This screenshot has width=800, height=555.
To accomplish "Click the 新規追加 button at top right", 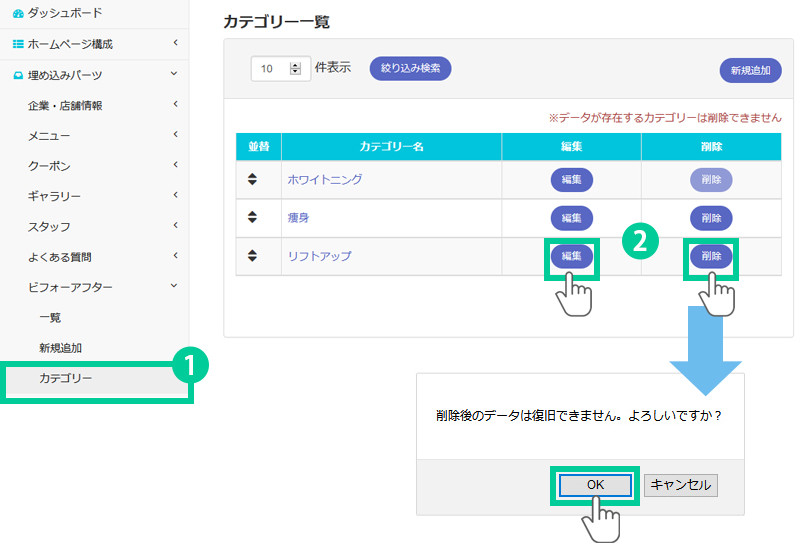I will tap(750, 70).
